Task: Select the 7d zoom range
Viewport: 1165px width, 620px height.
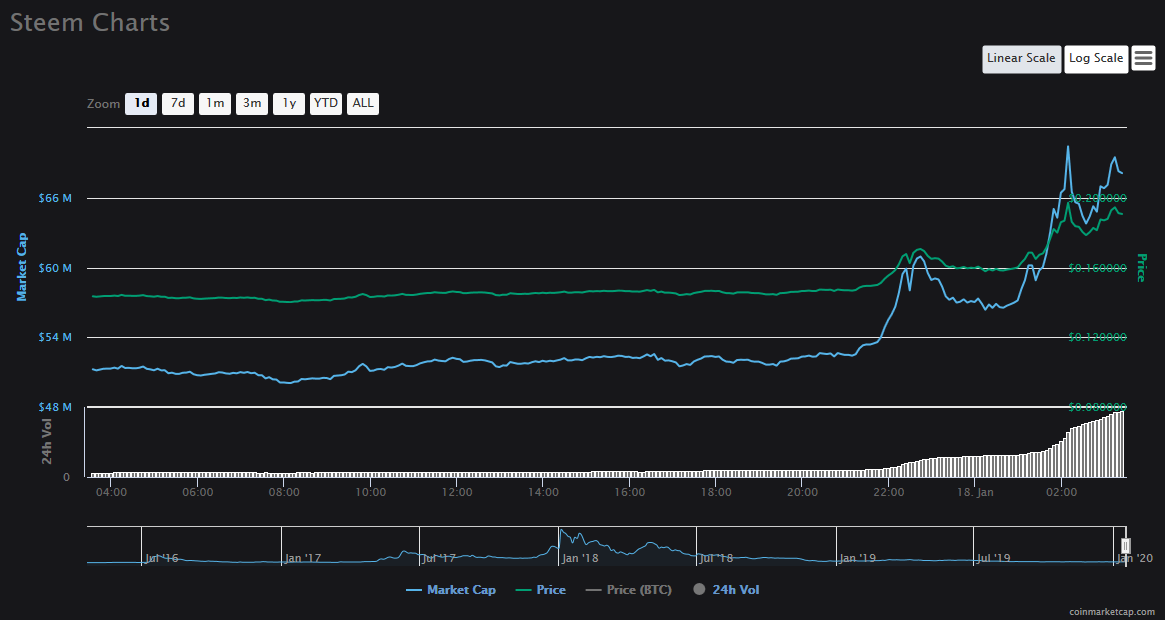Action: (x=178, y=103)
